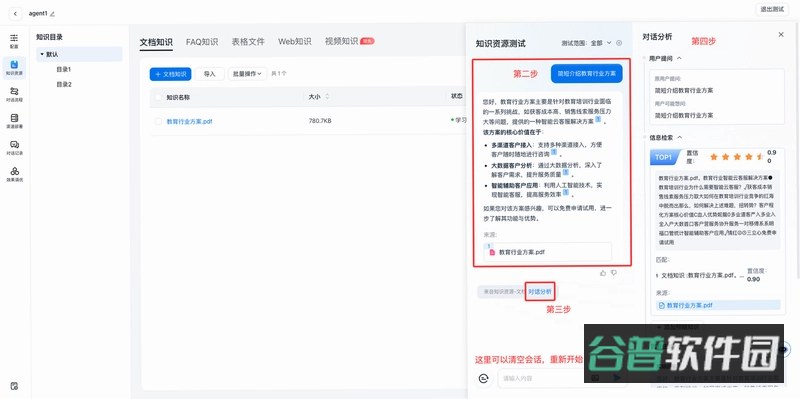Click citation marker after 智能云客服解决方案
The height and width of the screenshot is (399, 800).
[x=598, y=119]
